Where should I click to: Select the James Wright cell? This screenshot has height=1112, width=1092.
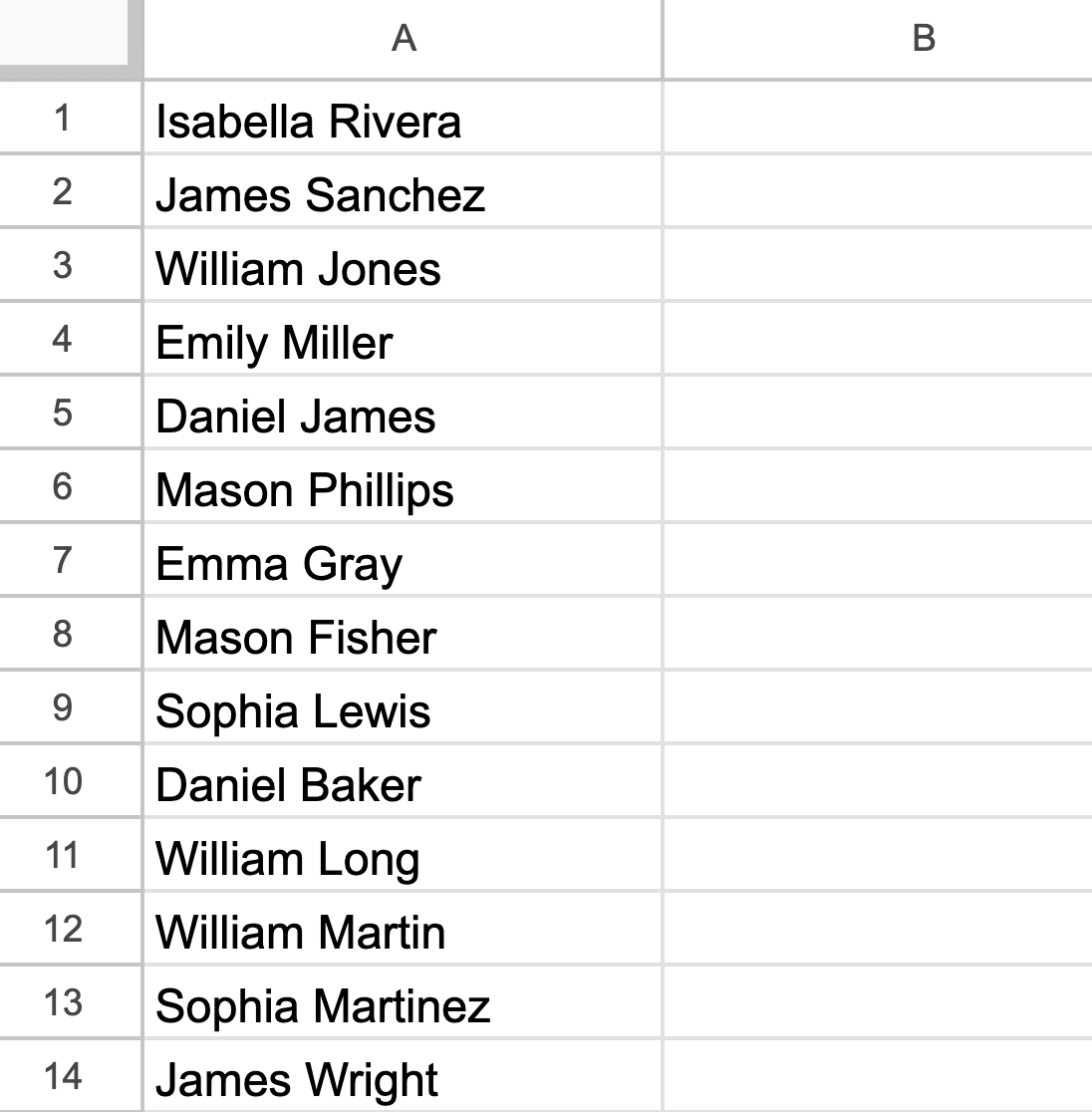297,1080
